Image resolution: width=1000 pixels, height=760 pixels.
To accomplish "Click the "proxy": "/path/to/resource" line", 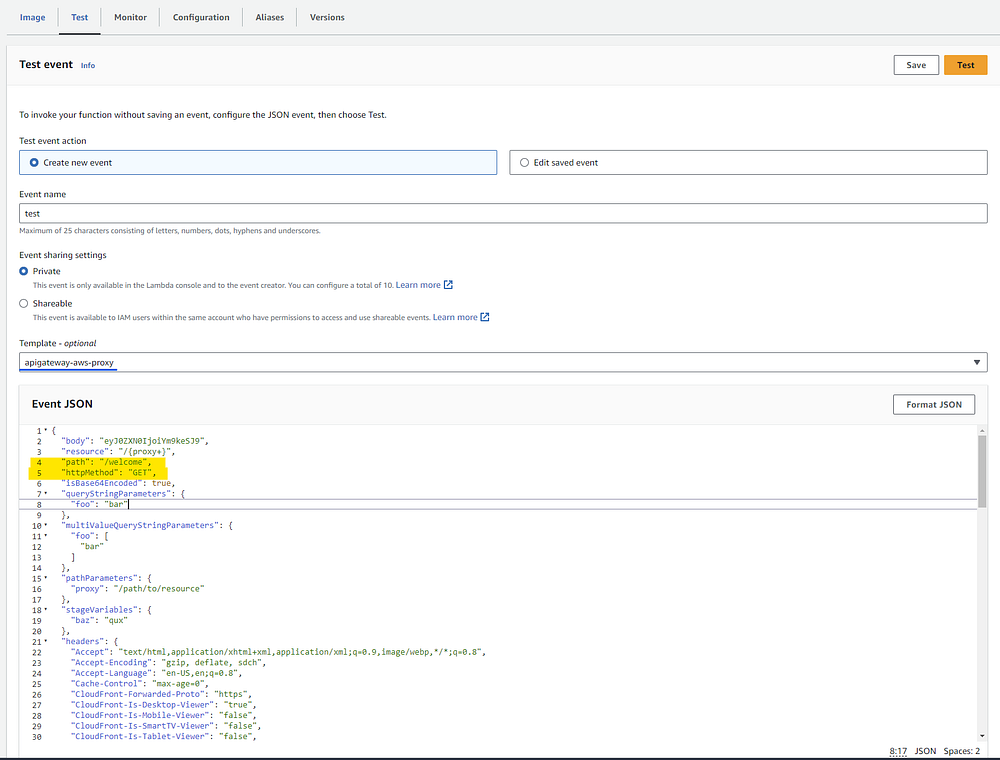I will click(138, 588).
